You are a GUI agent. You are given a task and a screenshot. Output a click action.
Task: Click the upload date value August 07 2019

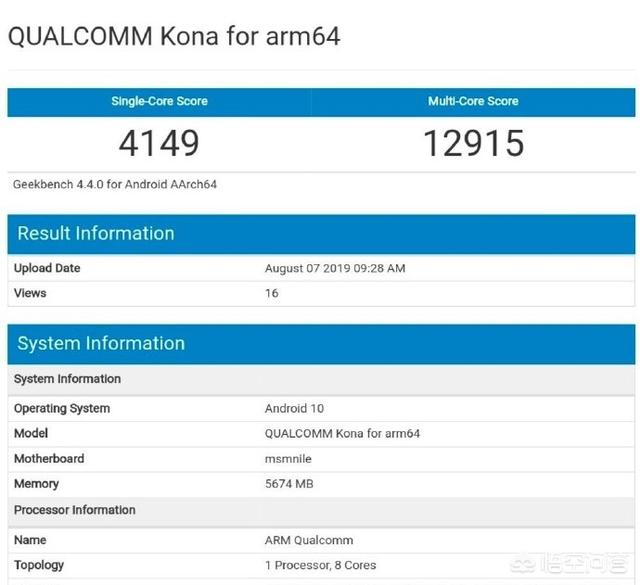point(335,268)
